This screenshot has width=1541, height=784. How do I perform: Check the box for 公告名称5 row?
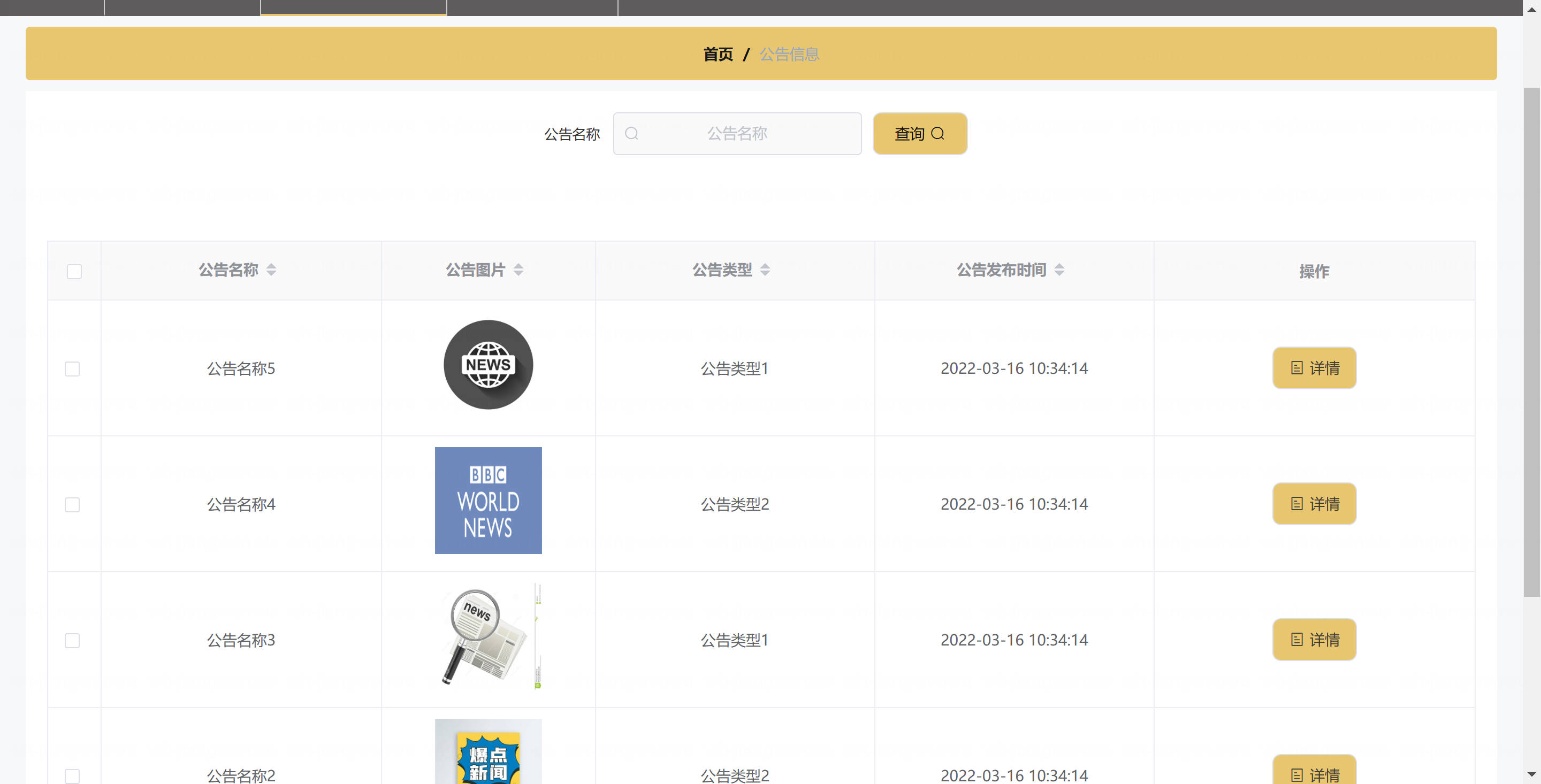(72, 369)
